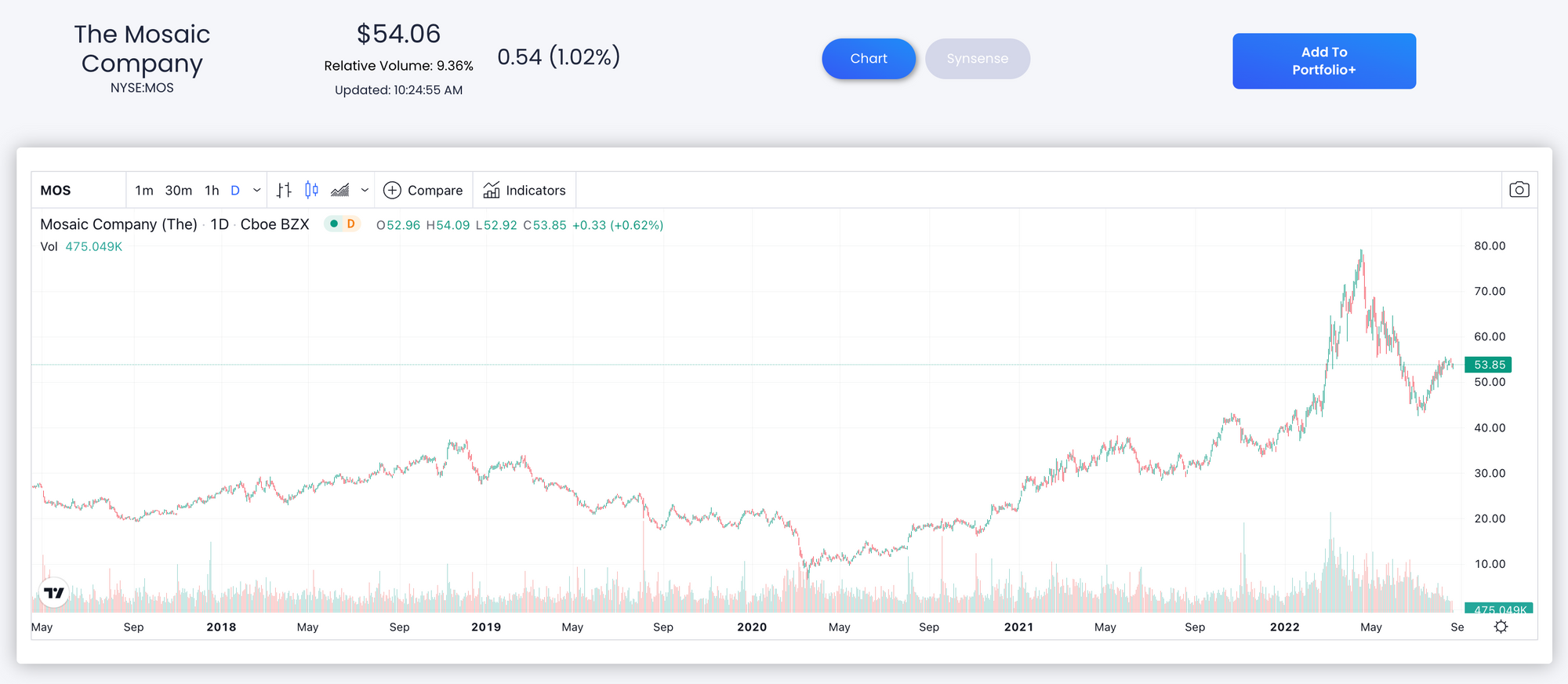Click Add To Portfolio+ button

click(1324, 60)
